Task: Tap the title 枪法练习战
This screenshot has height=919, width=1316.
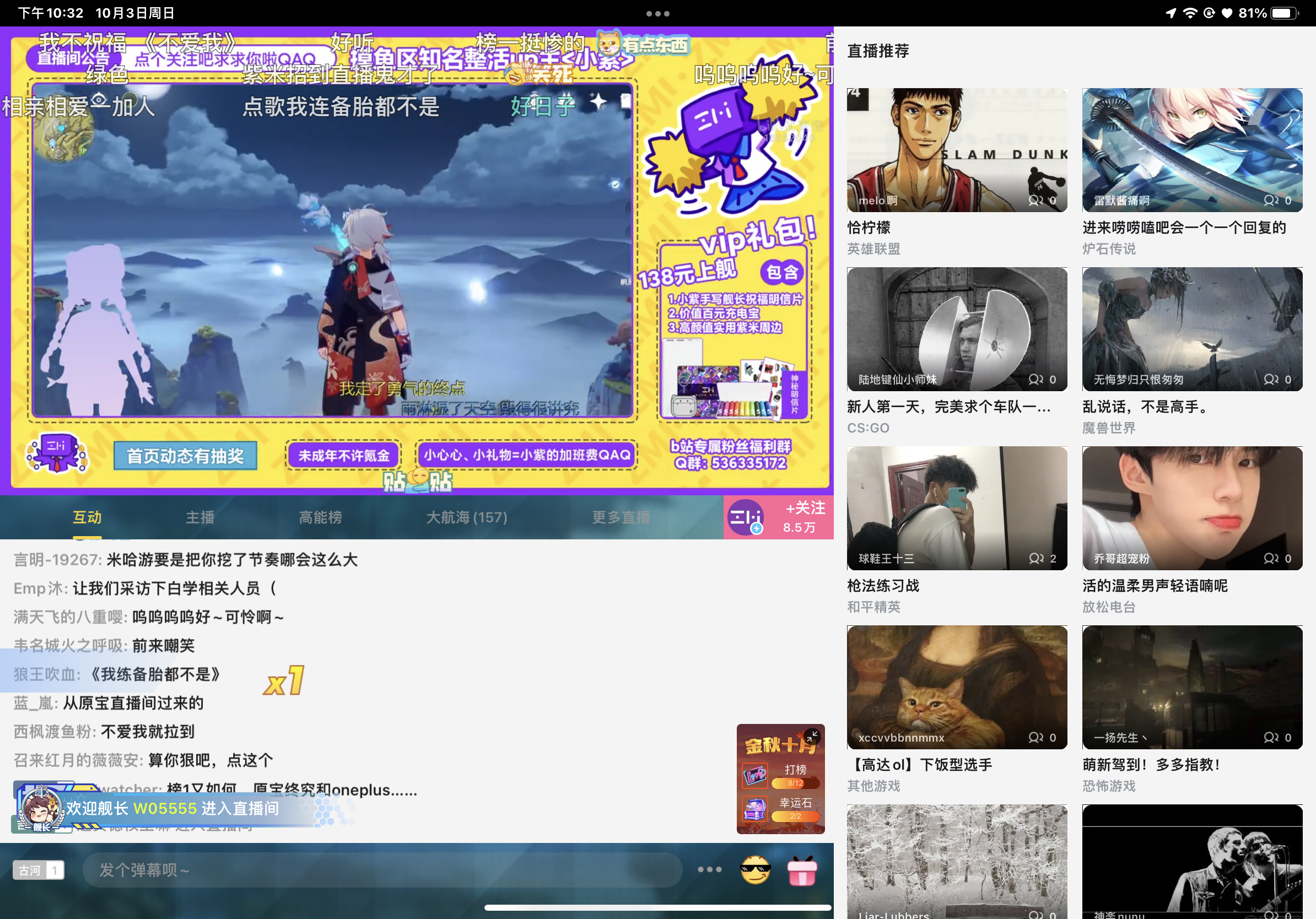Action: tap(883, 586)
